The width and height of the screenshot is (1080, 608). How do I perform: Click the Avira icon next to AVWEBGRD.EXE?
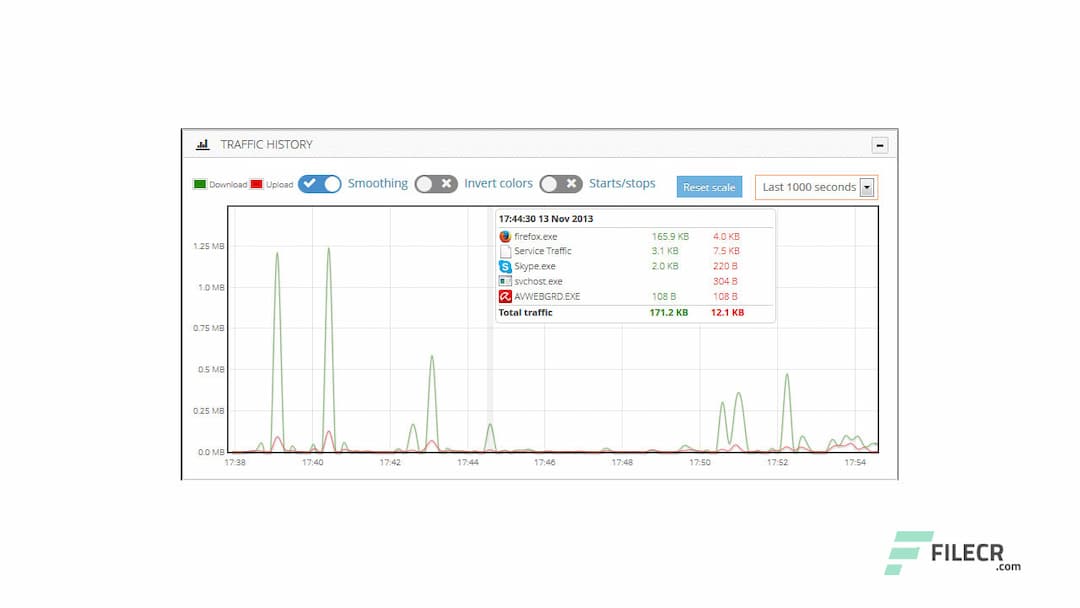504,296
